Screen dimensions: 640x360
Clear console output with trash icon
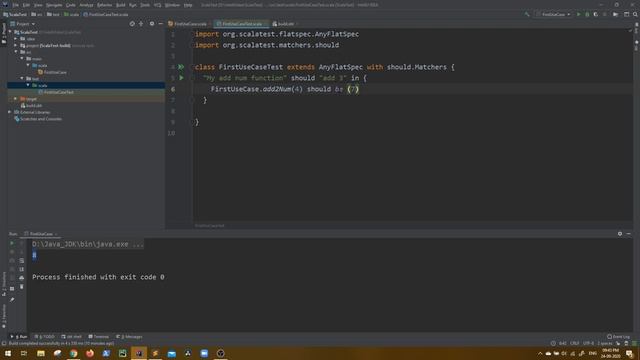click(22, 287)
